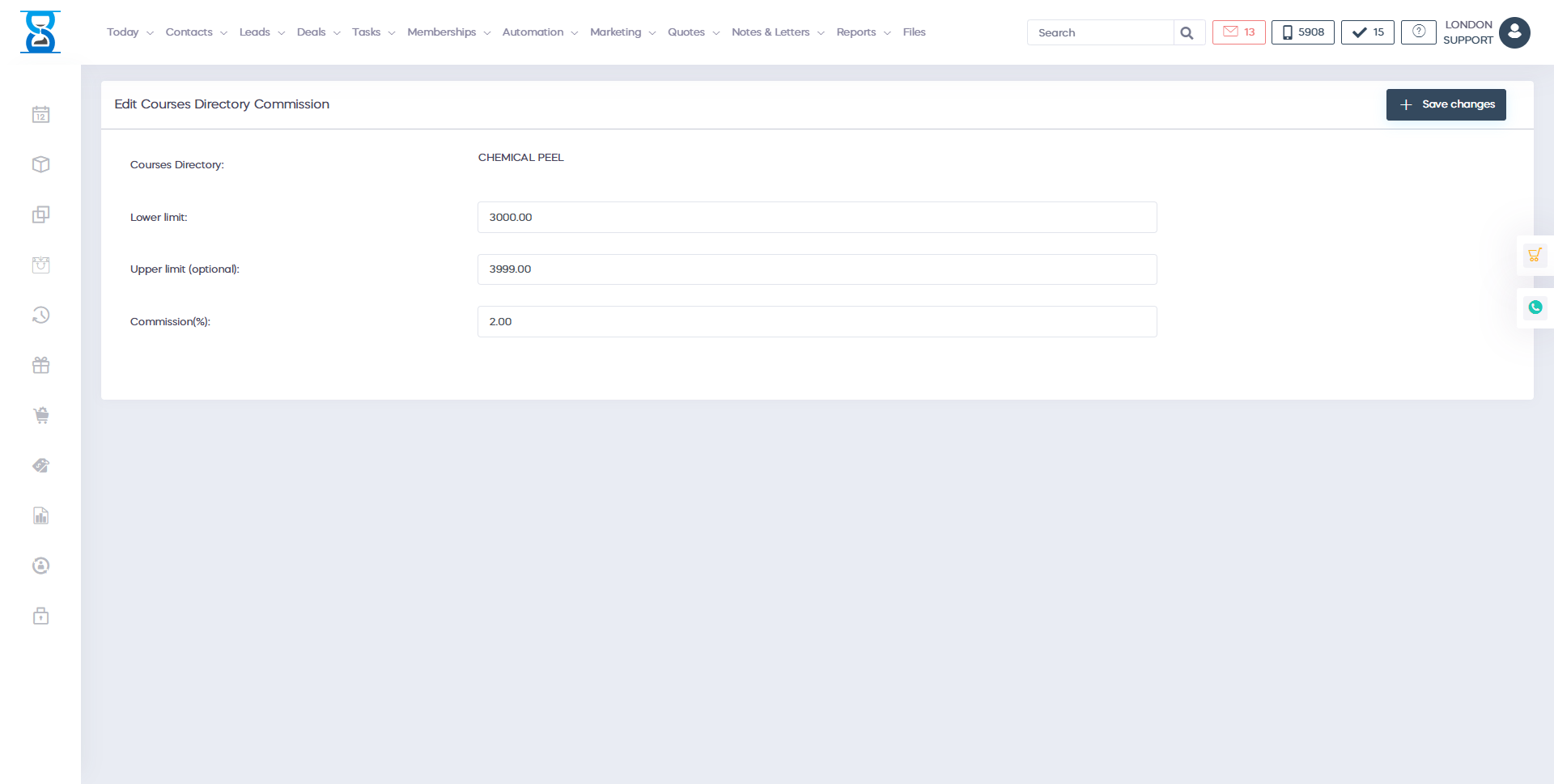The image size is (1554, 784).
Task: Select the gift icon in the sidebar
Action: click(40, 365)
